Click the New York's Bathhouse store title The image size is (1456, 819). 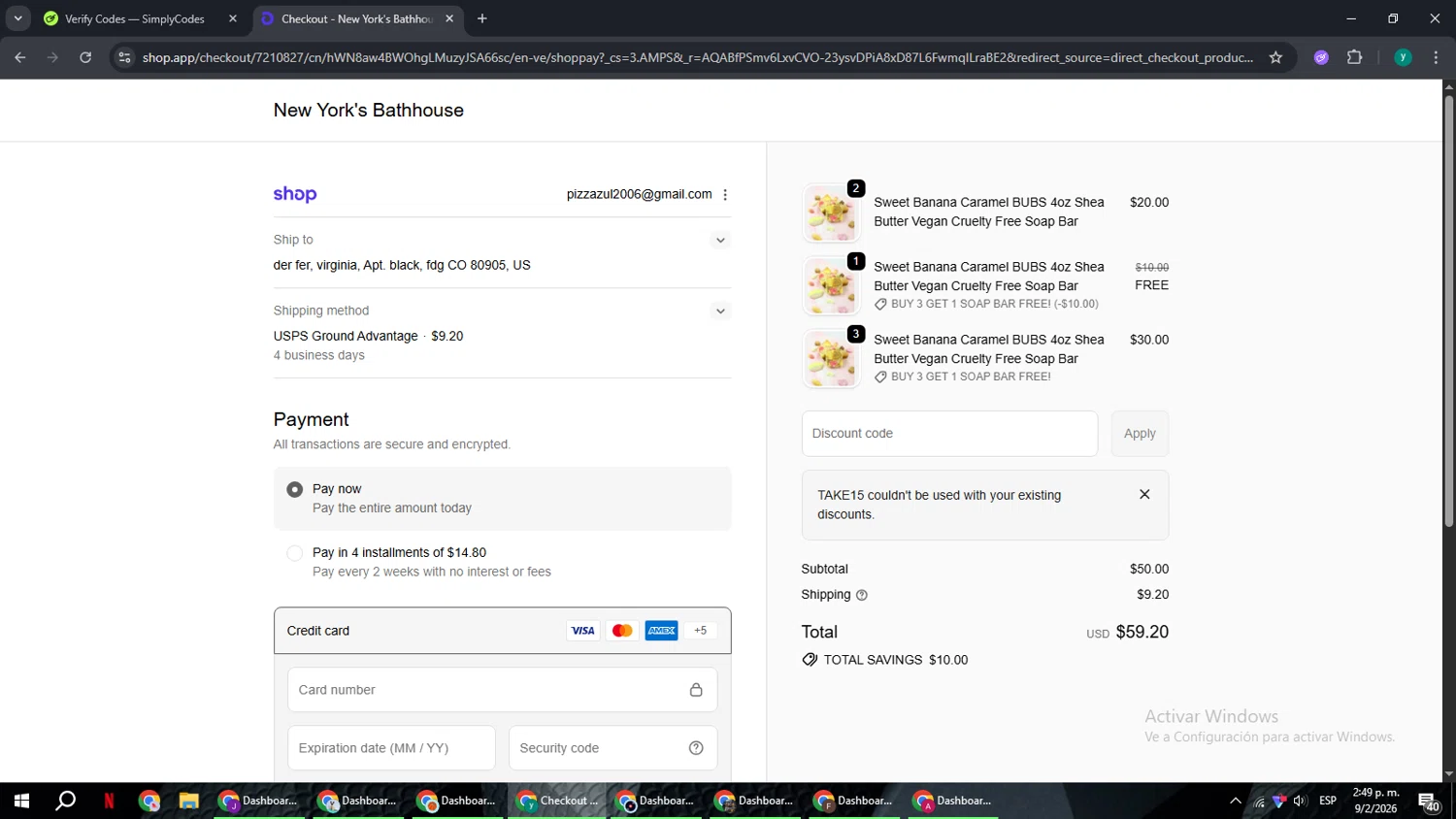point(369,111)
